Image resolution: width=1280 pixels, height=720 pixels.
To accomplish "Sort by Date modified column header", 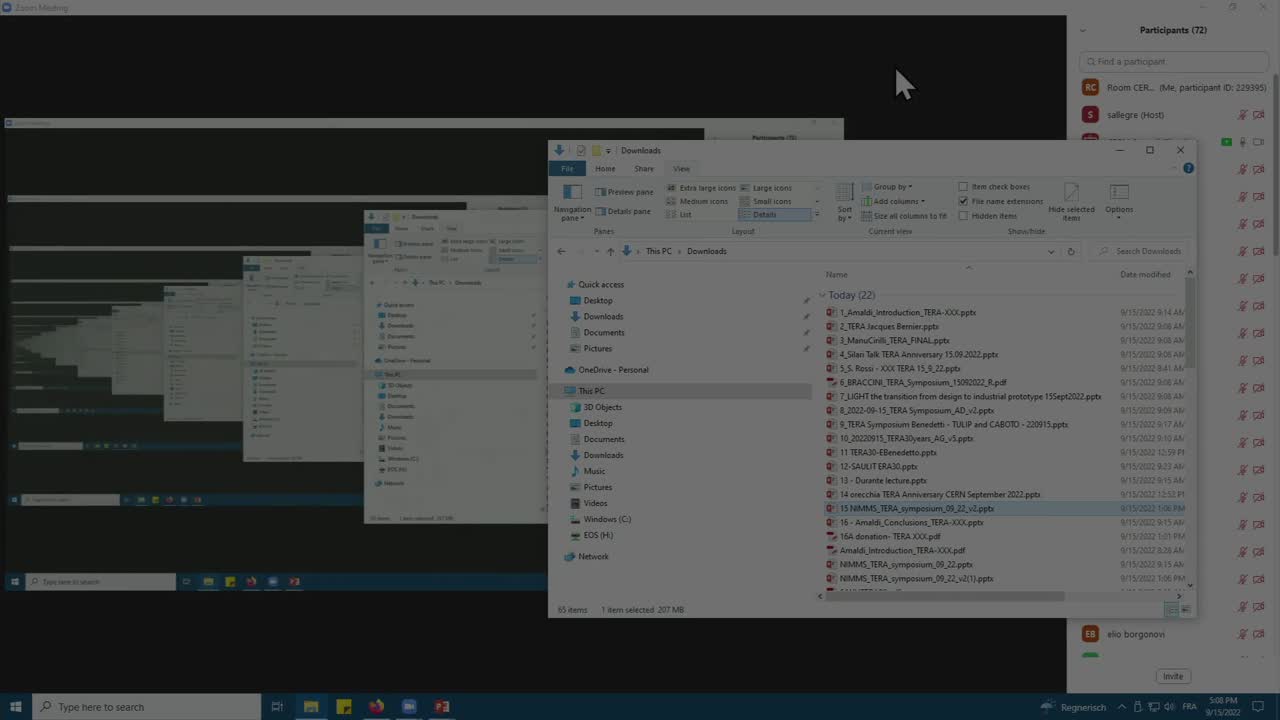I will pyautogui.click(x=1145, y=274).
